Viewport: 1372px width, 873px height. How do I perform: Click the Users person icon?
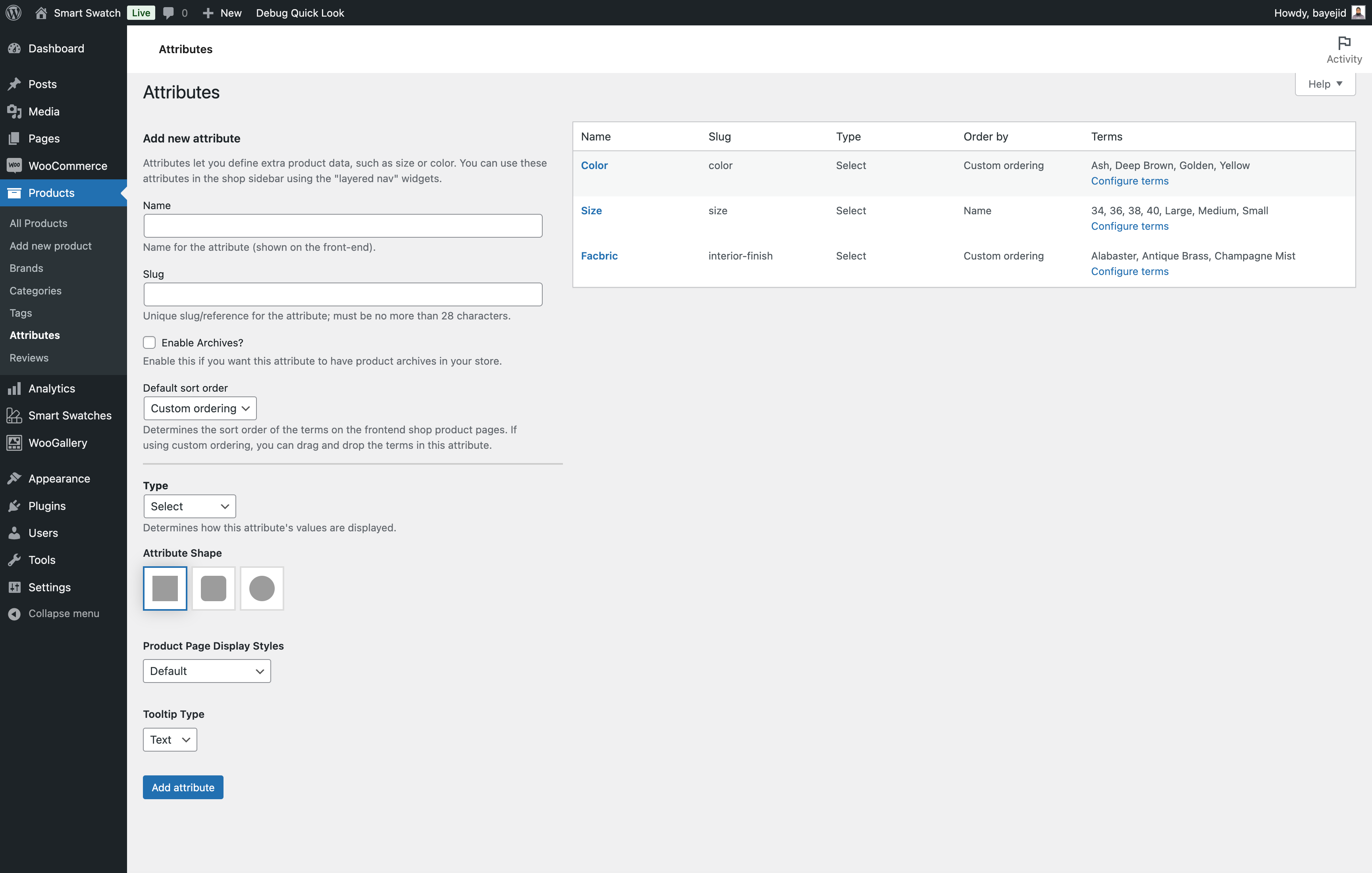[x=14, y=533]
